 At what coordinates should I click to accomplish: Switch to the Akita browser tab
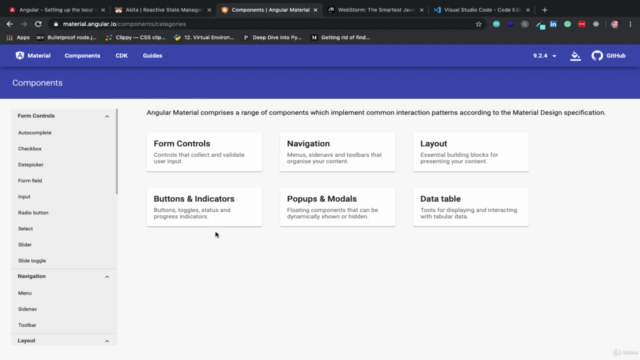pos(162,10)
